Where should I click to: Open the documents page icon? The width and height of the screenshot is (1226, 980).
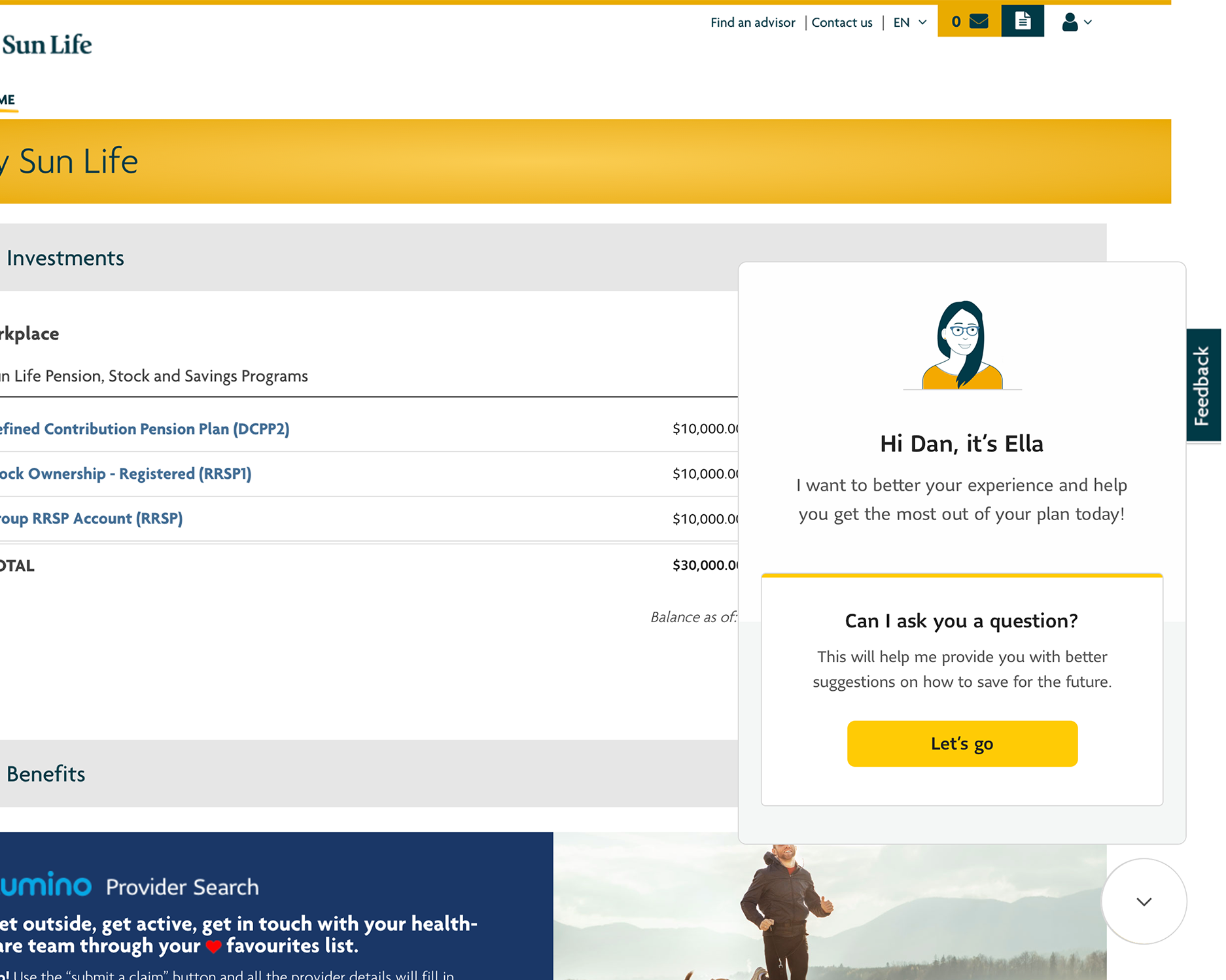(1023, 22)
